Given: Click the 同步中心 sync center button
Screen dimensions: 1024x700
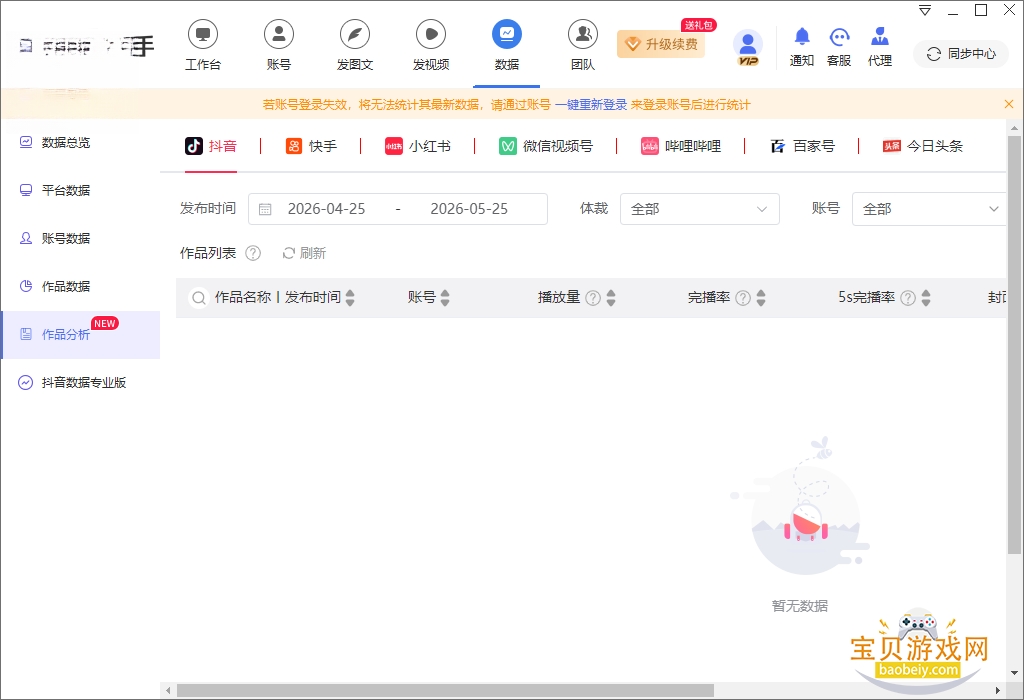Looking at the screenshot, I should 961,54.
